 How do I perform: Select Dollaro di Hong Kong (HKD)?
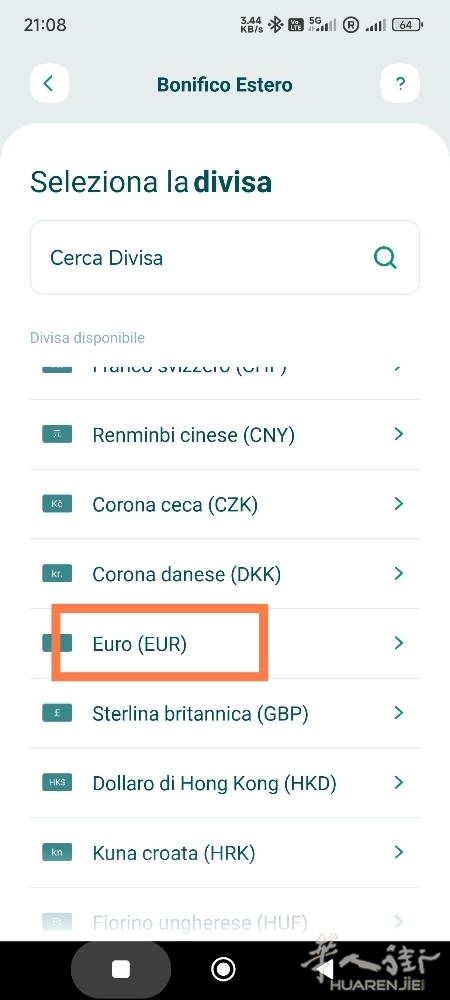(225, 783)
